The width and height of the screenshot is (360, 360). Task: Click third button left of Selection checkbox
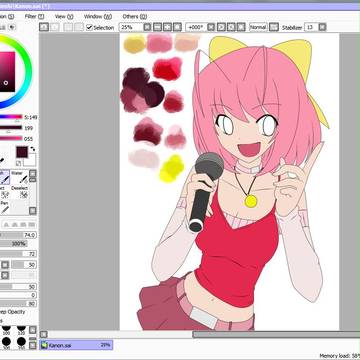click(68, 27)
